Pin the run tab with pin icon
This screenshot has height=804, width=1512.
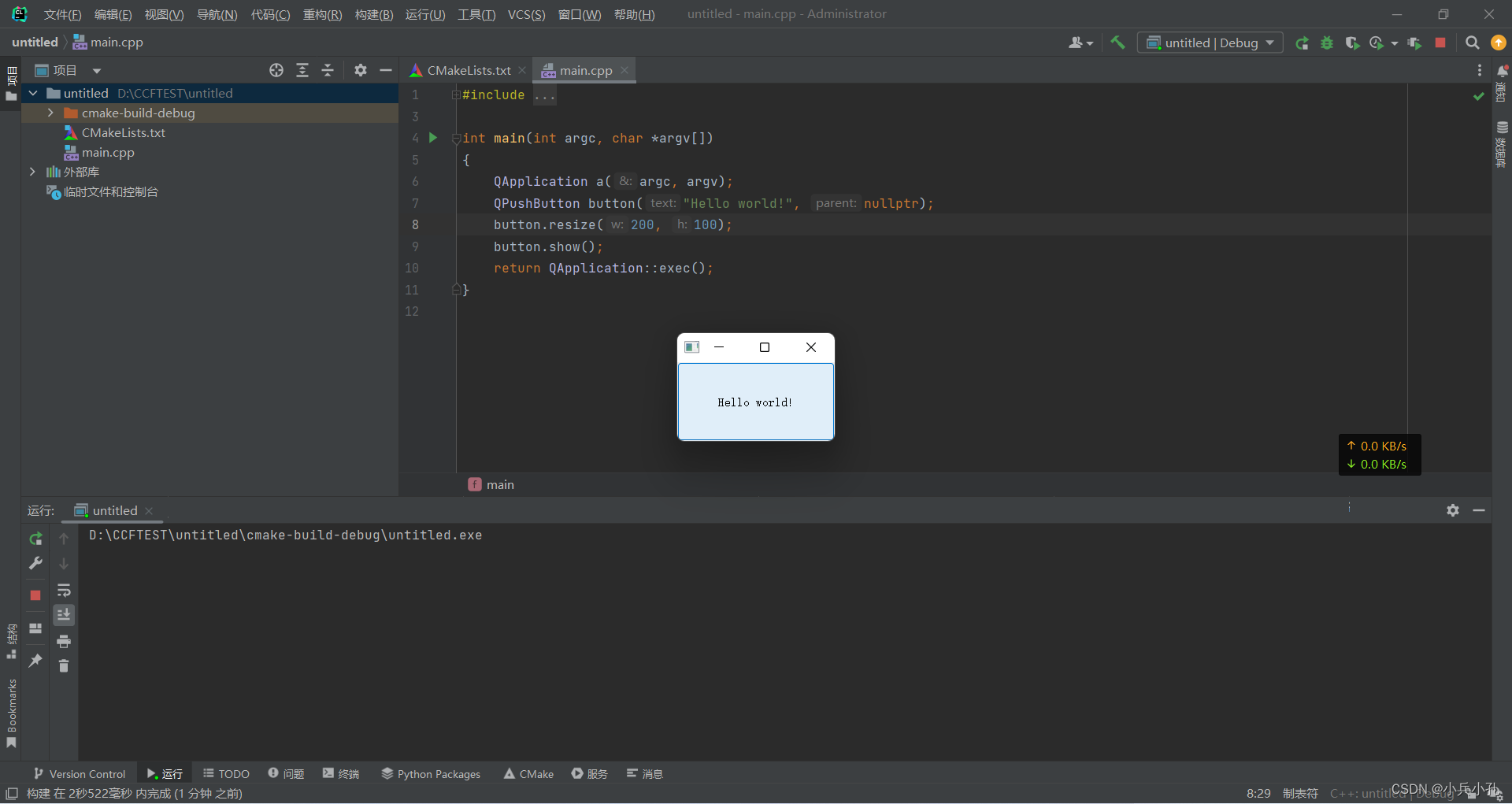click(x=35, y=661)
